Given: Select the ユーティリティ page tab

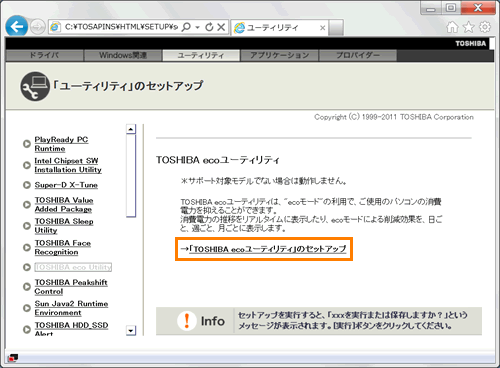Looking at the screenshot, I should click(x=201, y=55).
